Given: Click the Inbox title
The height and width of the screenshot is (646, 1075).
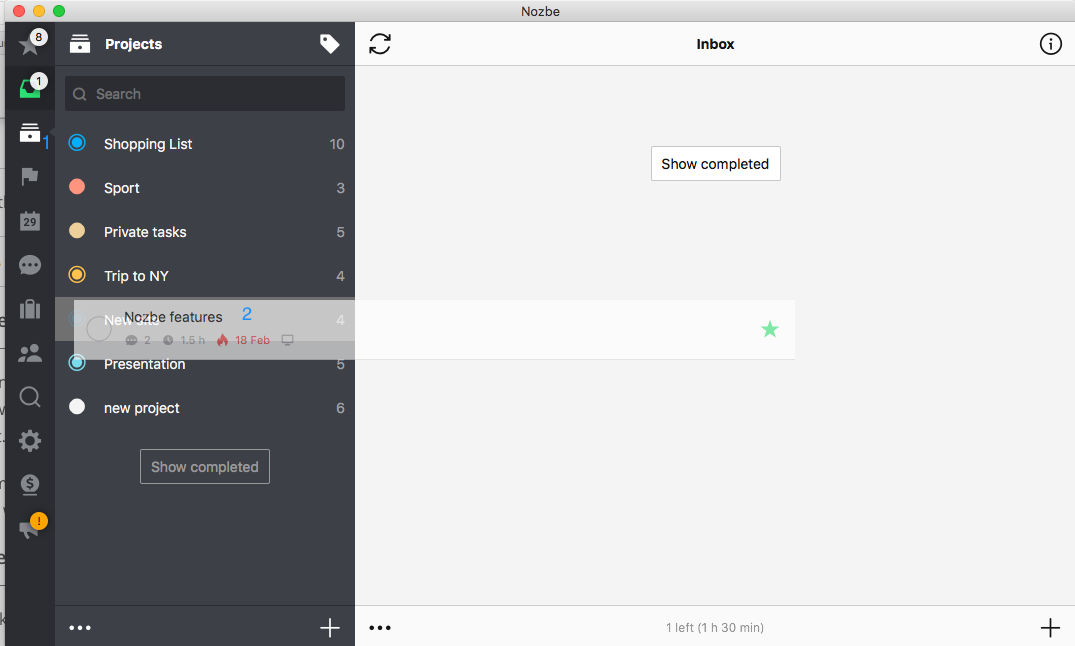Looking at the screenshot, I should tap(715, 44).
